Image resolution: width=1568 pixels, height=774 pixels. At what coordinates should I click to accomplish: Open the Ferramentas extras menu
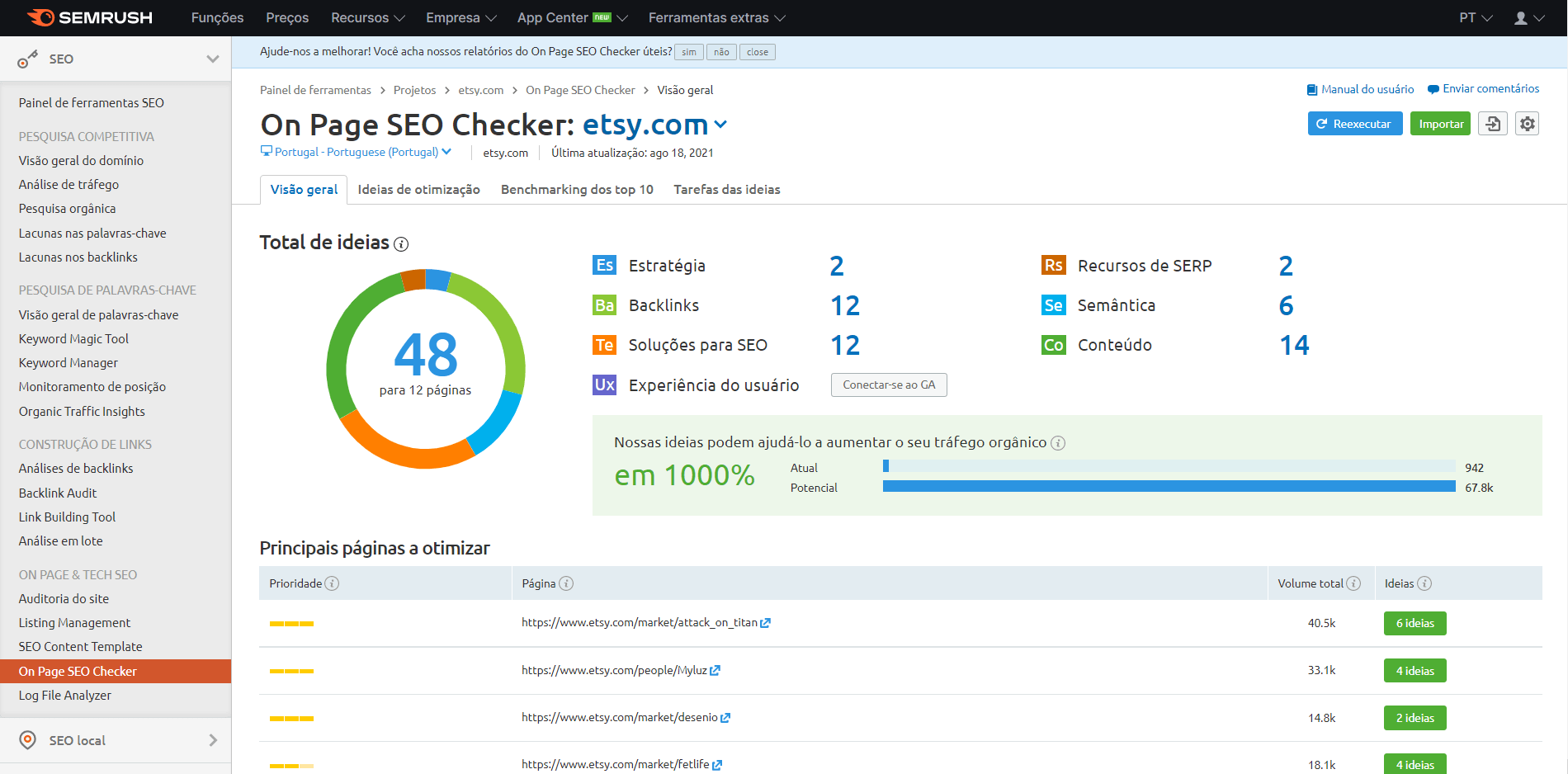point(716,17)
